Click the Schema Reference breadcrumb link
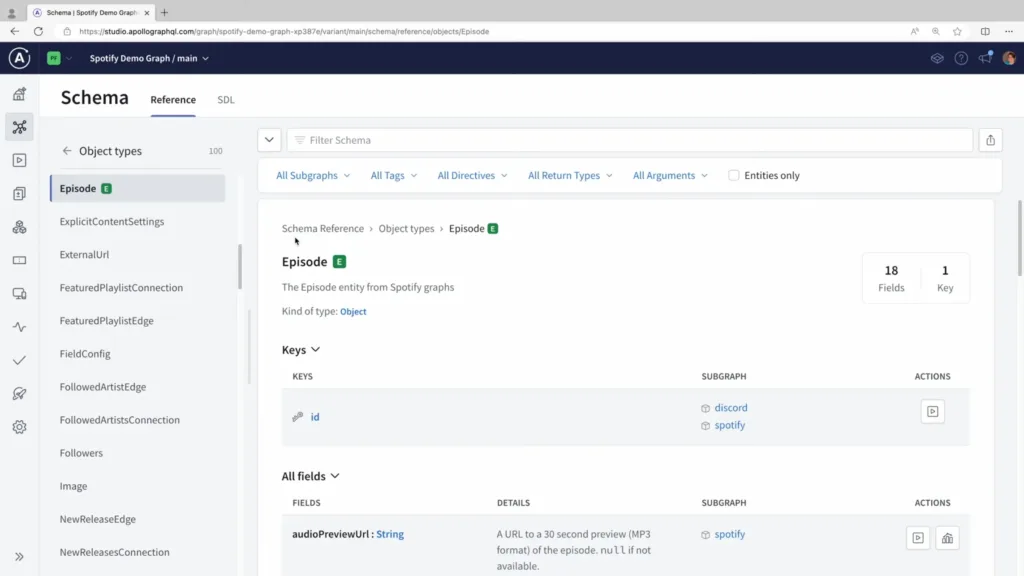Image resolution: width=1024 pixels, height=576 pixels. (323, 229)
